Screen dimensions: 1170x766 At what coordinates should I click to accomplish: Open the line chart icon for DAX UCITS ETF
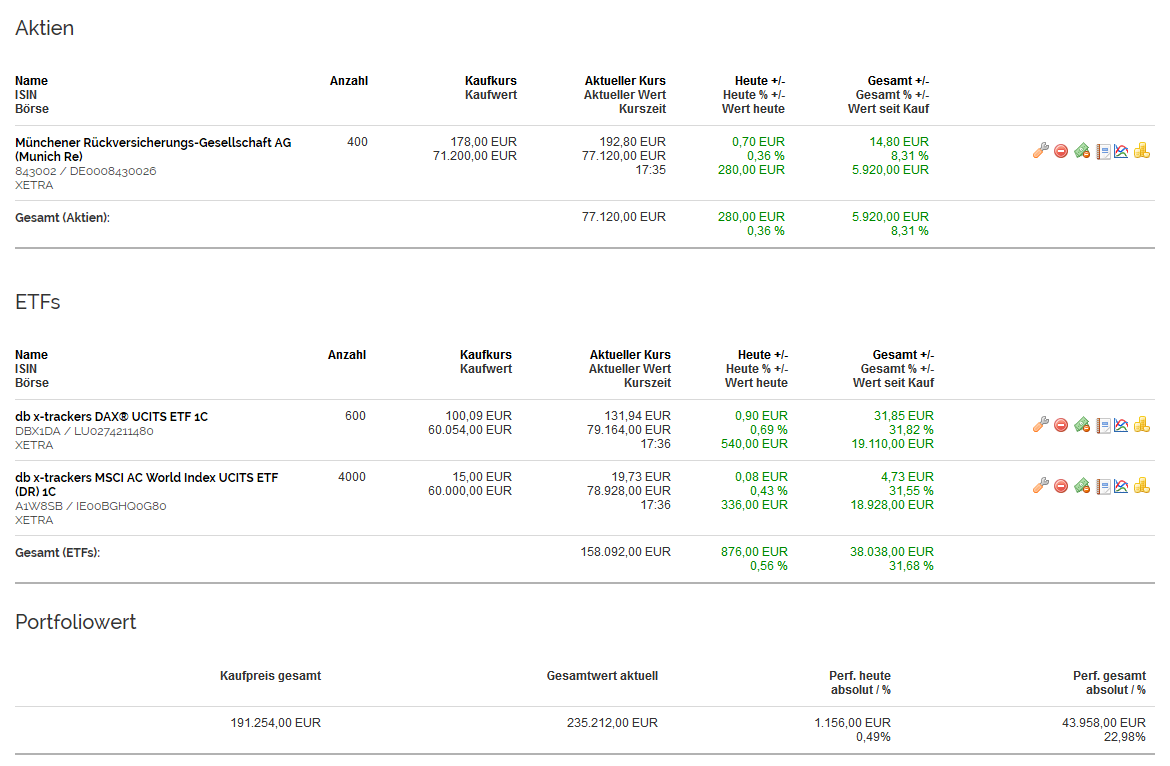pyautogui.click(x=1121, y=425)
